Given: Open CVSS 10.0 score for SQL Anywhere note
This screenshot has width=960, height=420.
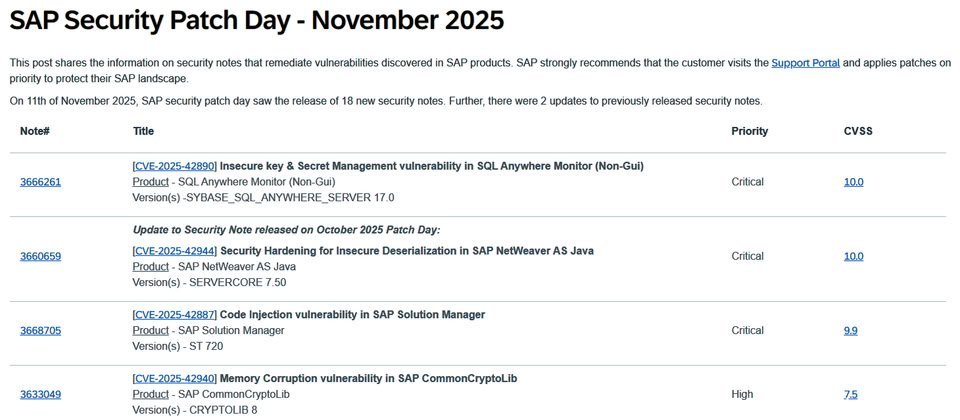Looking at the screenshot, I should click(853, 182).
